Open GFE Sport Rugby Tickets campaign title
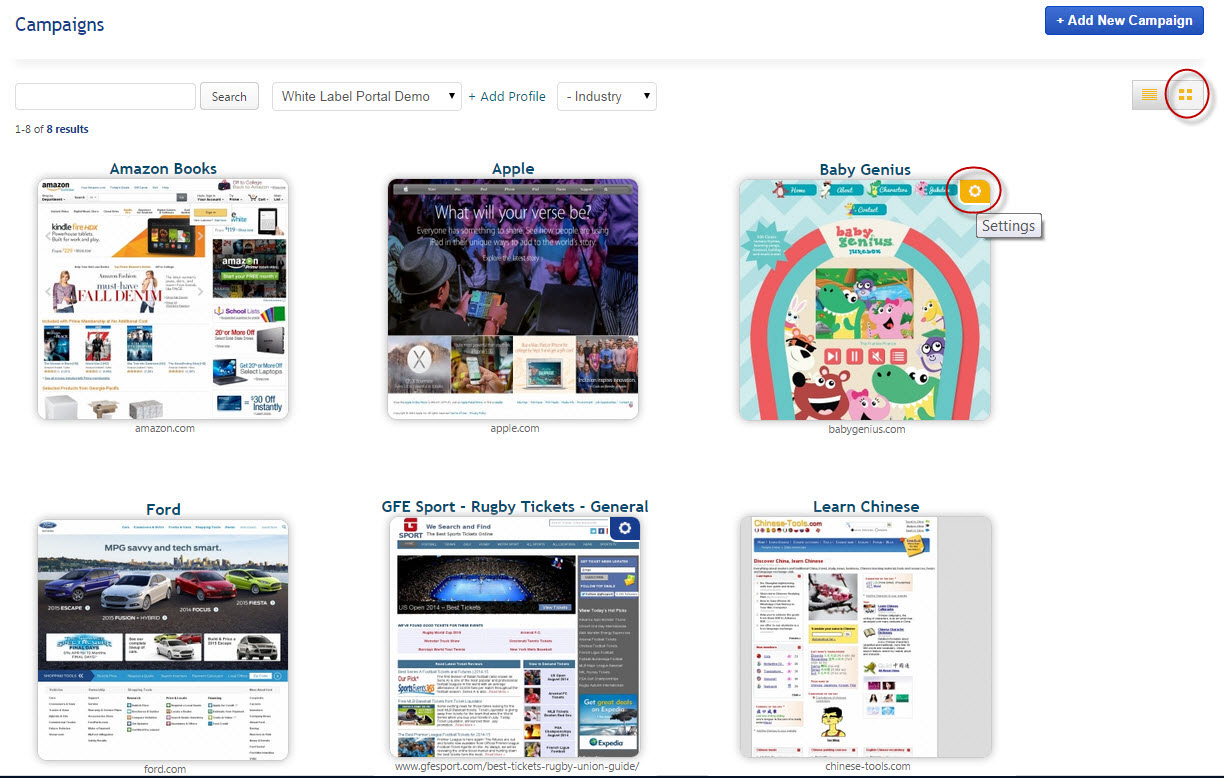The width and height of the screenshot is (1224, 778). click(515, 506)
